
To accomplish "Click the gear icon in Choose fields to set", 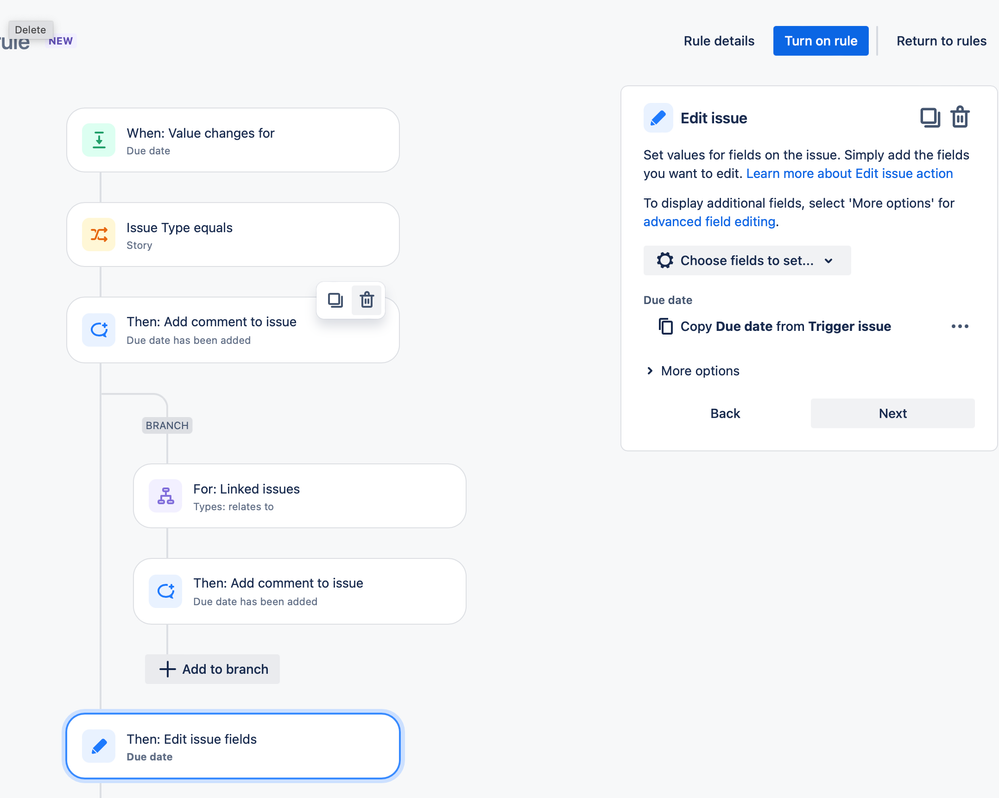I will pyautogui.click(x=665, y=260).
